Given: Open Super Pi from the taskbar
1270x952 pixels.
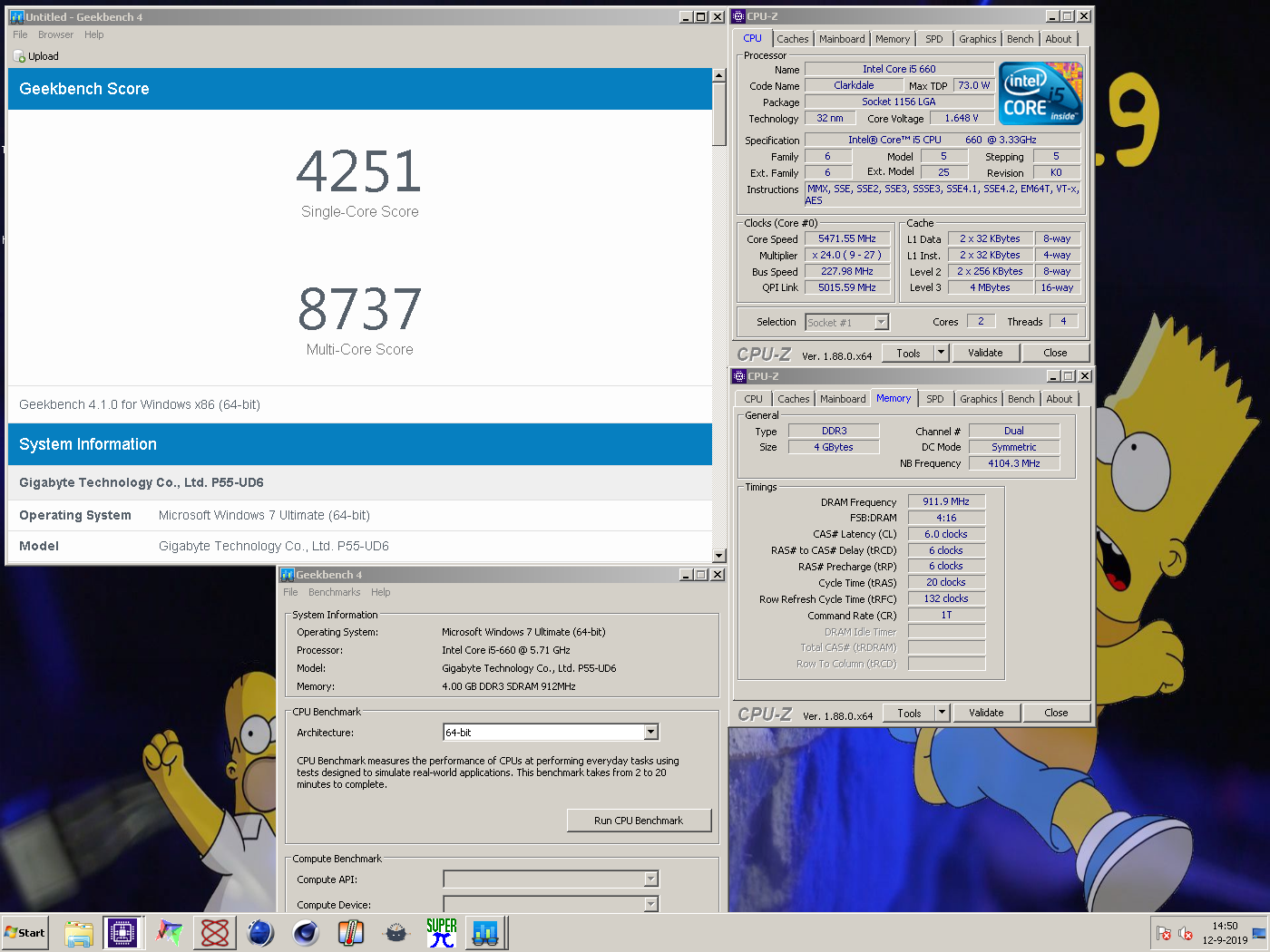Looking at the screenshot, I should [442, 933].
